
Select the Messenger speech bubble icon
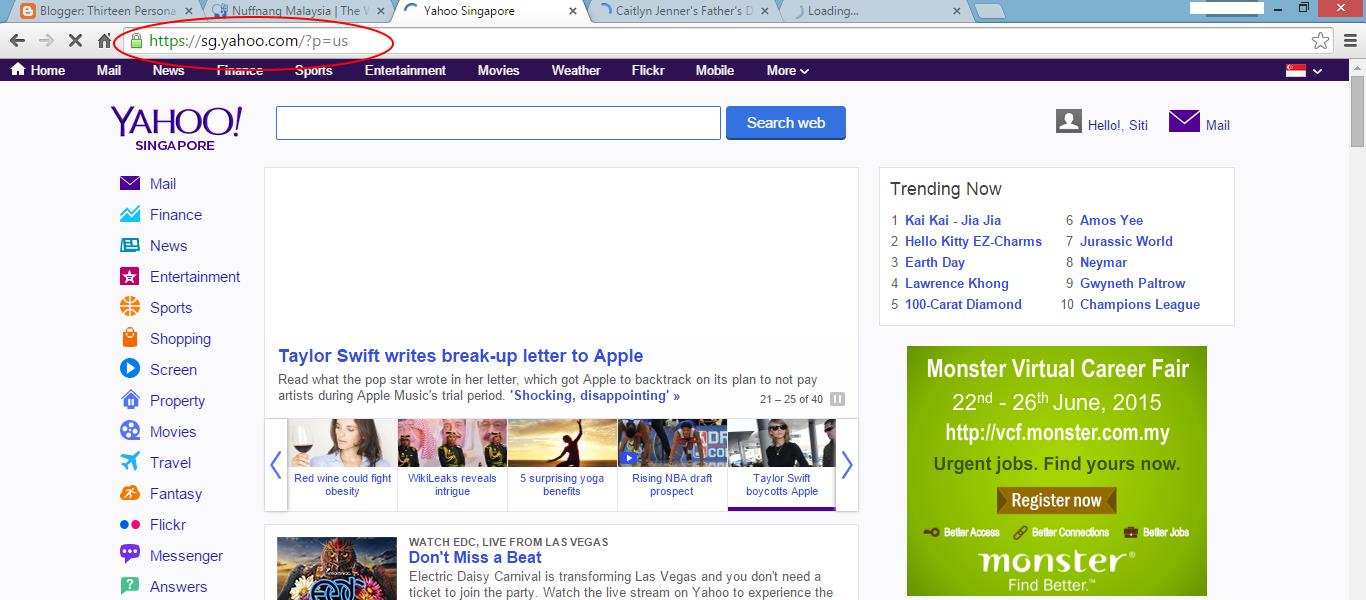(130, 555)
